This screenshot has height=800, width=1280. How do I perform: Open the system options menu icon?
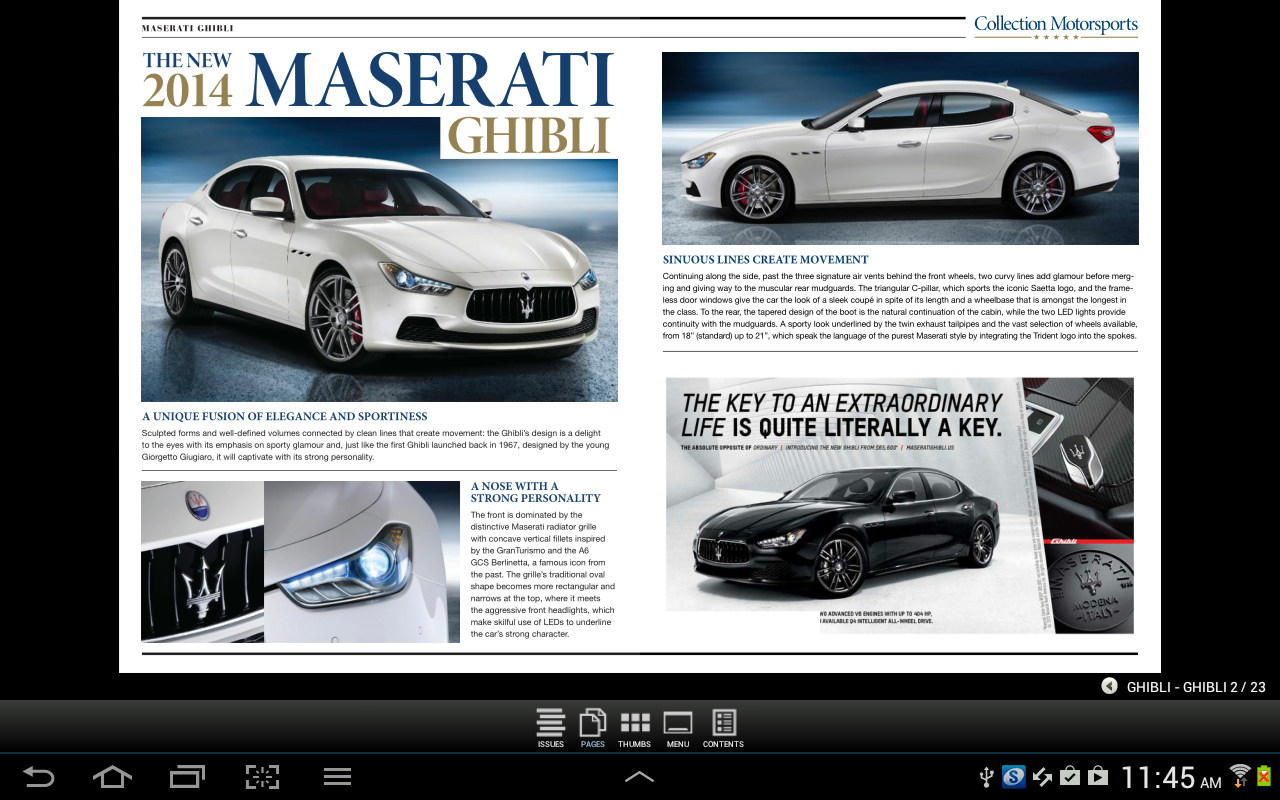[x=337, y=777]
